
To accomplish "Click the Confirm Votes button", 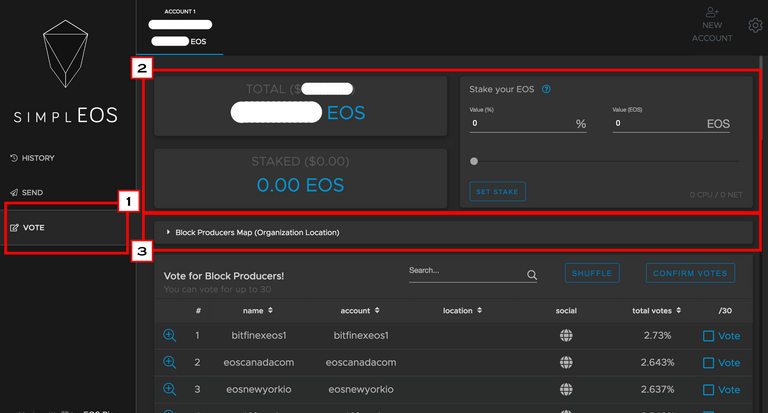I will (x=690, y=273).
